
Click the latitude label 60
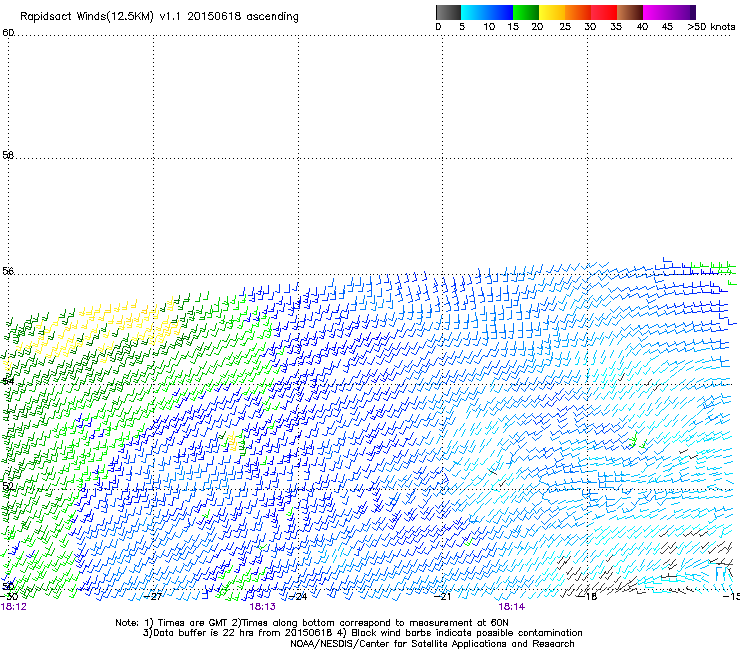tap(8, 32)
